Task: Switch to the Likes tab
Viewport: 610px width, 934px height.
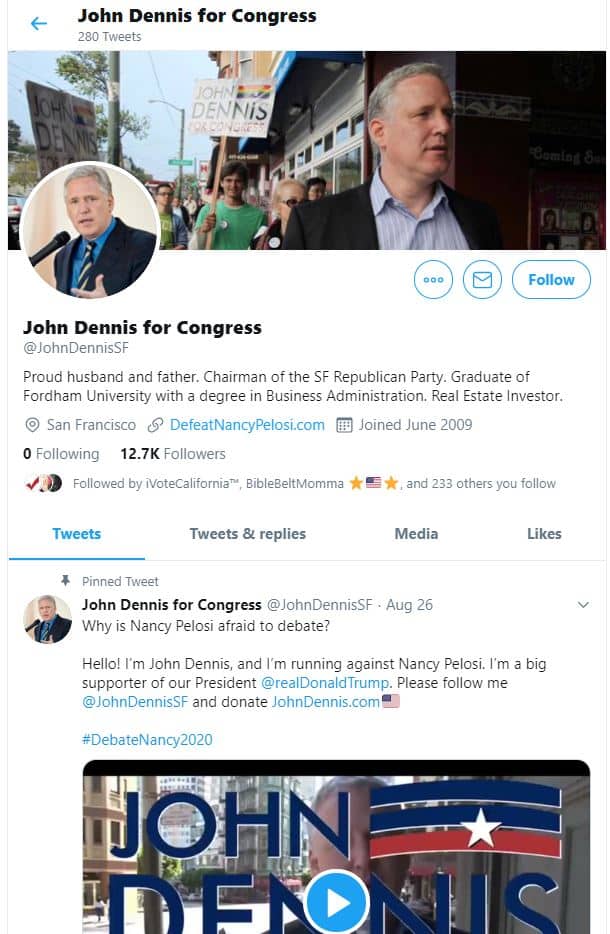Action: coord(544,534)
